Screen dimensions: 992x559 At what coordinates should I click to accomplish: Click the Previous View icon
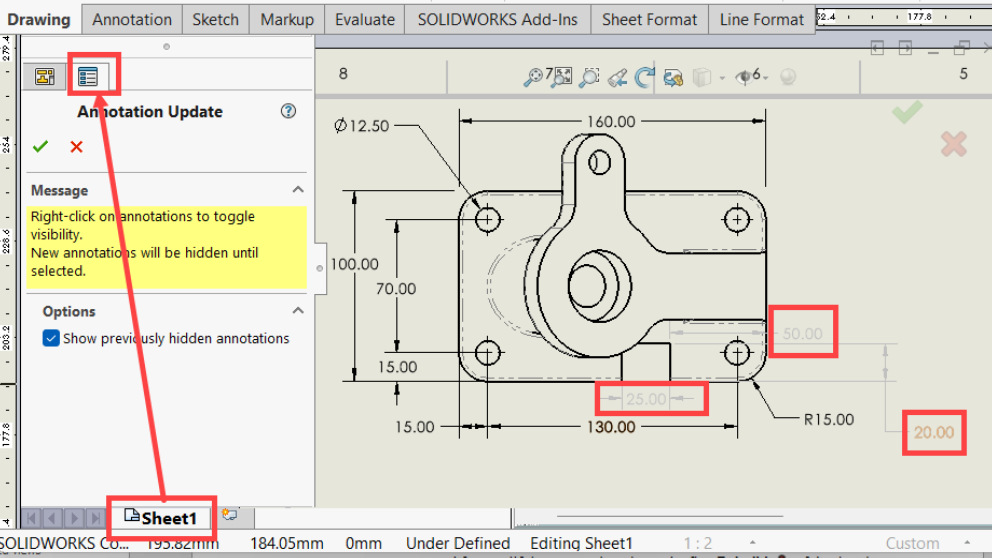click(x=617, y=76)
